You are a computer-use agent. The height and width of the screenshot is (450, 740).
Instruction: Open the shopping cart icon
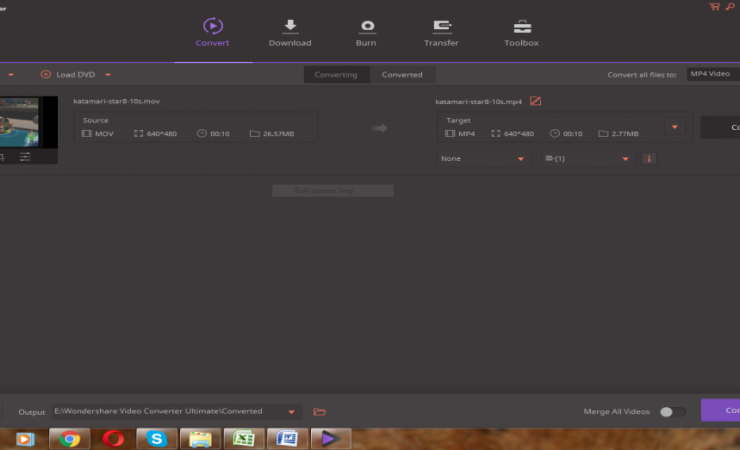714,6
